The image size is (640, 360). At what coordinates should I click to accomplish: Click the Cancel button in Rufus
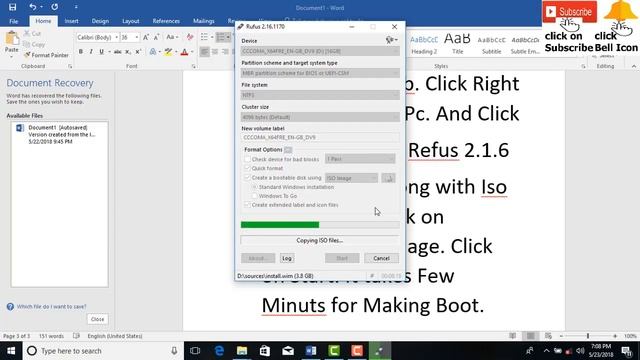381,258
